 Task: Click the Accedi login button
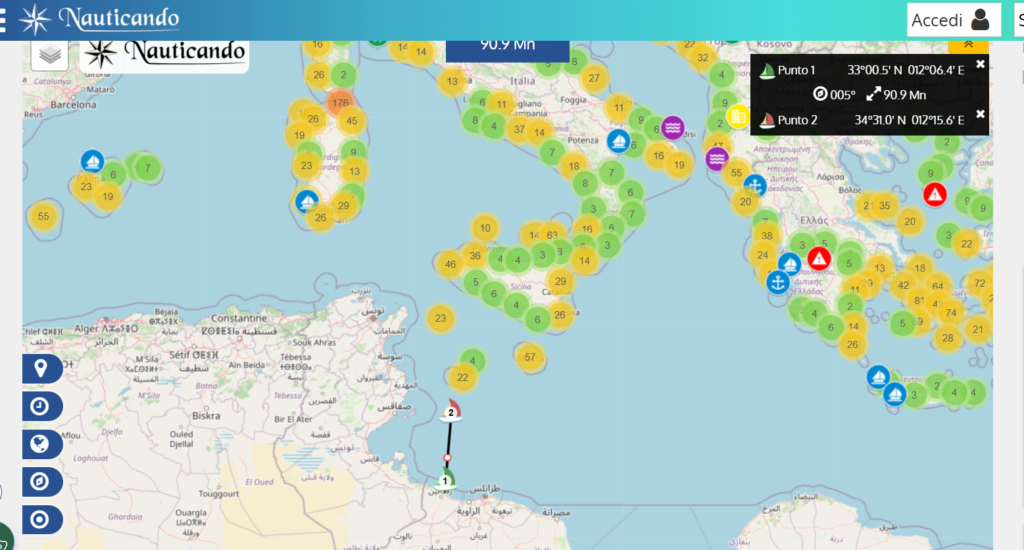(x=952, y=20)
